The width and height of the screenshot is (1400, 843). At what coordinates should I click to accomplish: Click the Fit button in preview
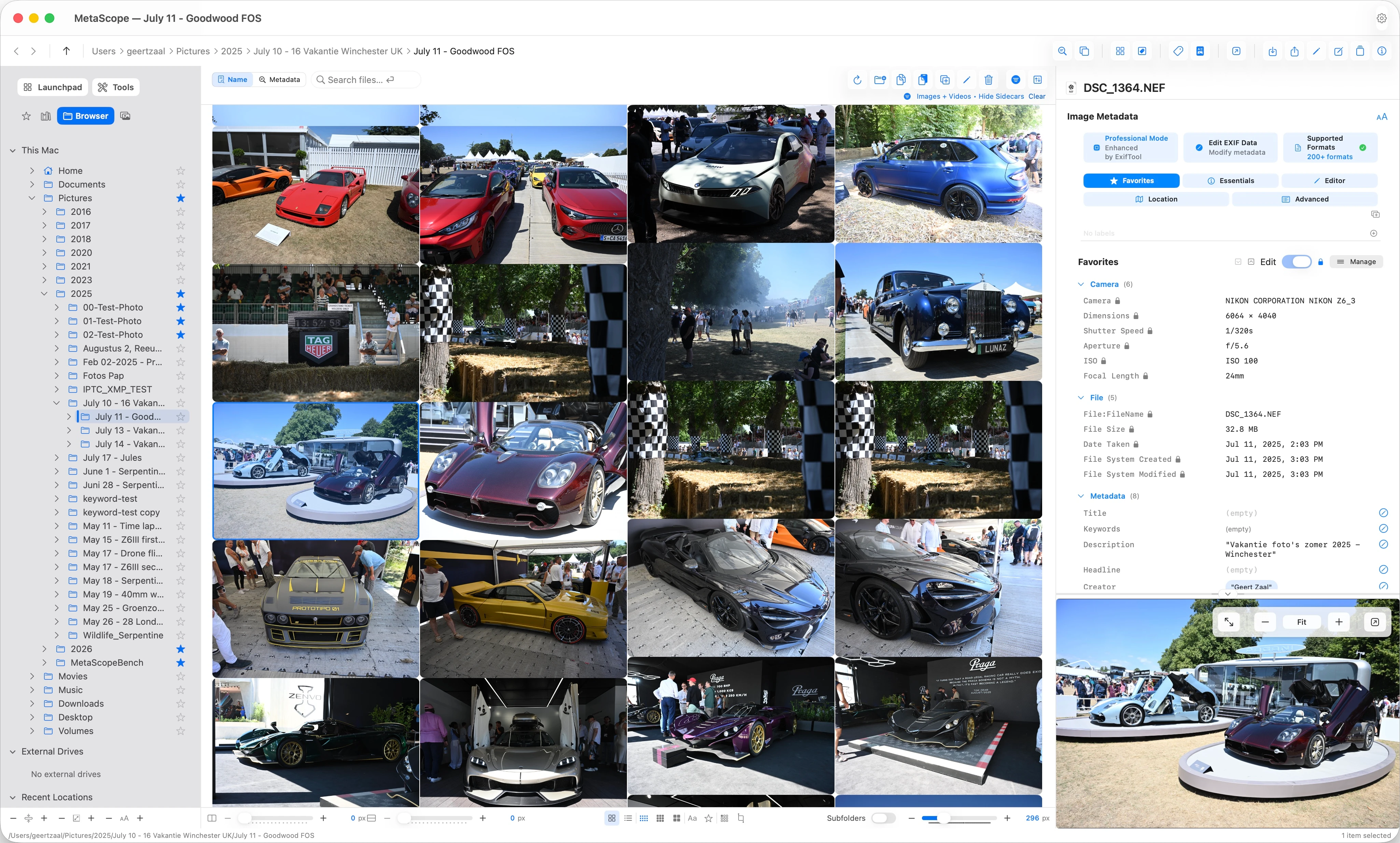tap(1301, 622)
